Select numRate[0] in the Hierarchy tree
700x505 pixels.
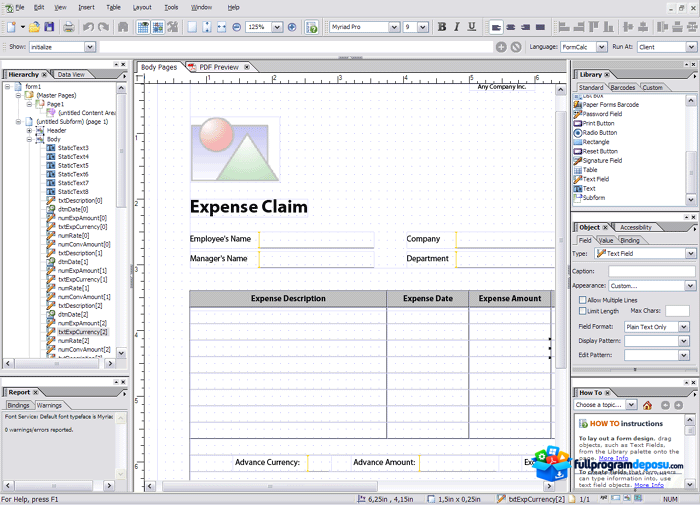click(73, 235)
